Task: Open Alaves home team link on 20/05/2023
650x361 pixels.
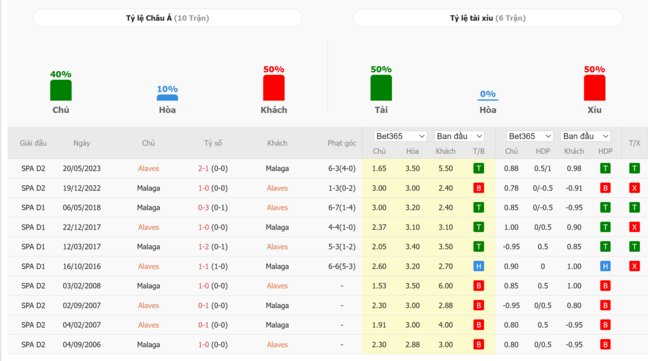Action: (x=148, y=168)
